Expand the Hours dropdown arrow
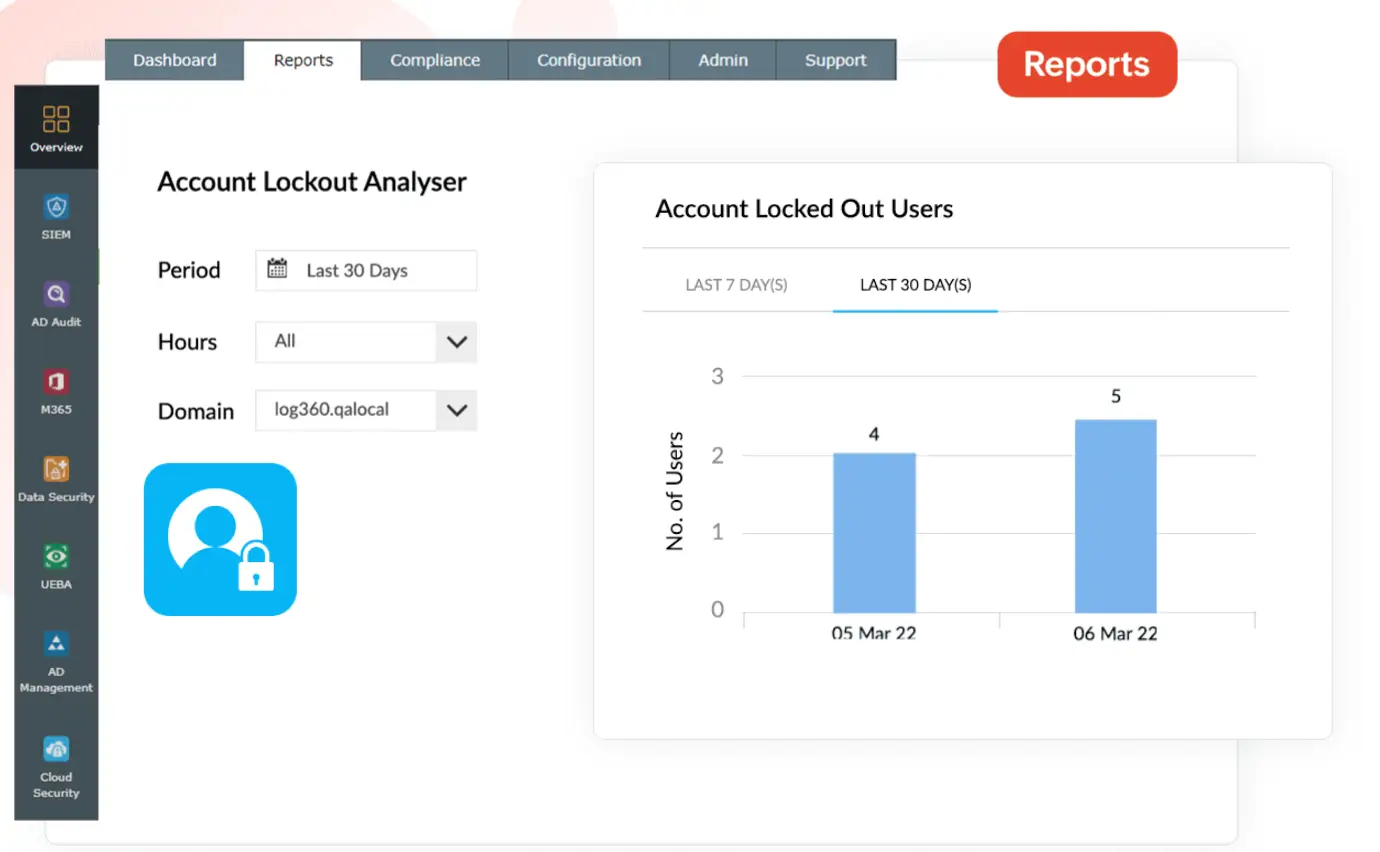 (x=457, y=342)
